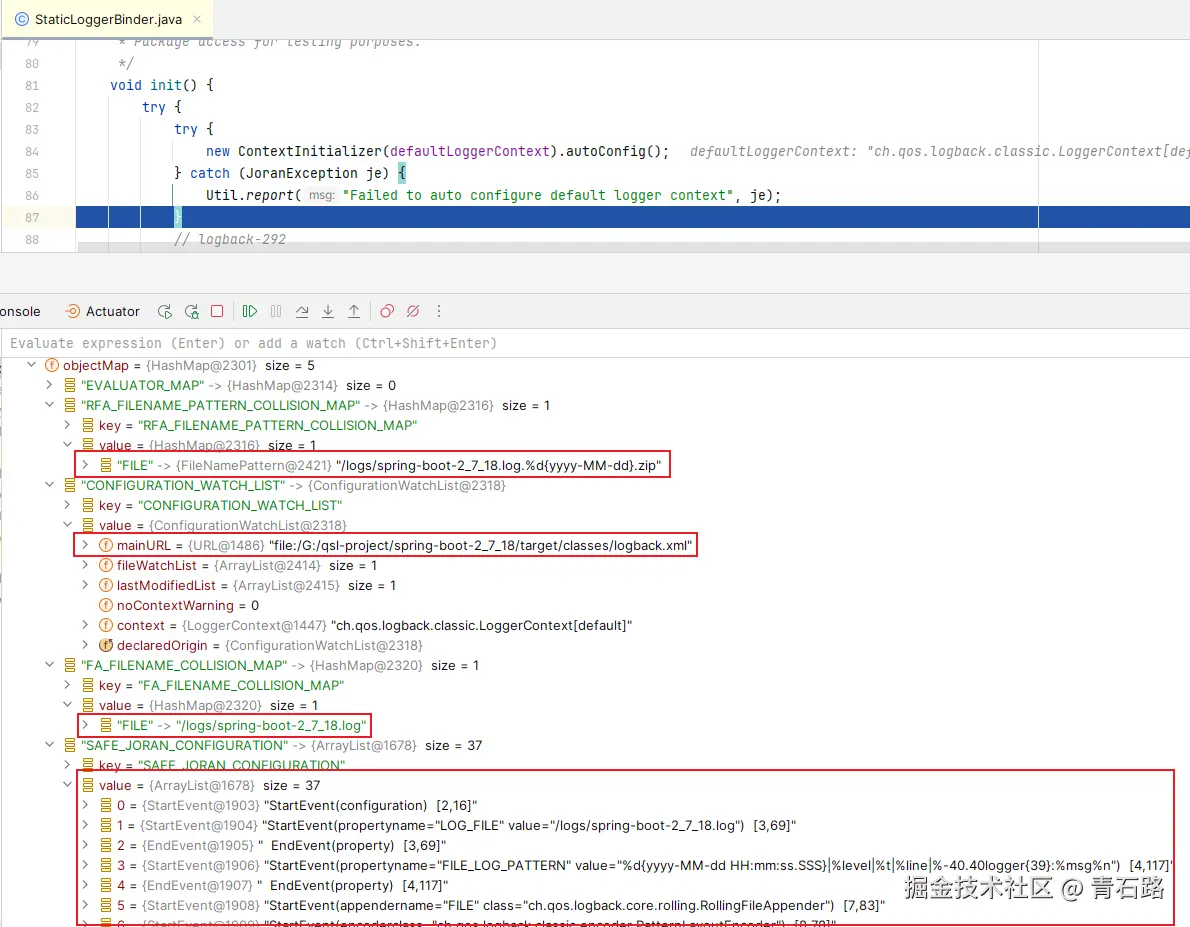Viewport: 1190px width, 927px height.
Task: Click the mainURL field icon
Action: click(x=105, y=545)
